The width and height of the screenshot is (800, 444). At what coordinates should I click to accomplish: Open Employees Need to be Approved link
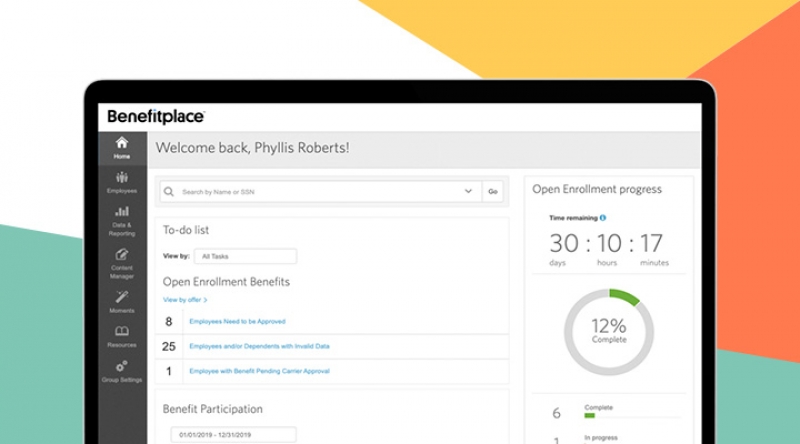(x=237, y=322)
